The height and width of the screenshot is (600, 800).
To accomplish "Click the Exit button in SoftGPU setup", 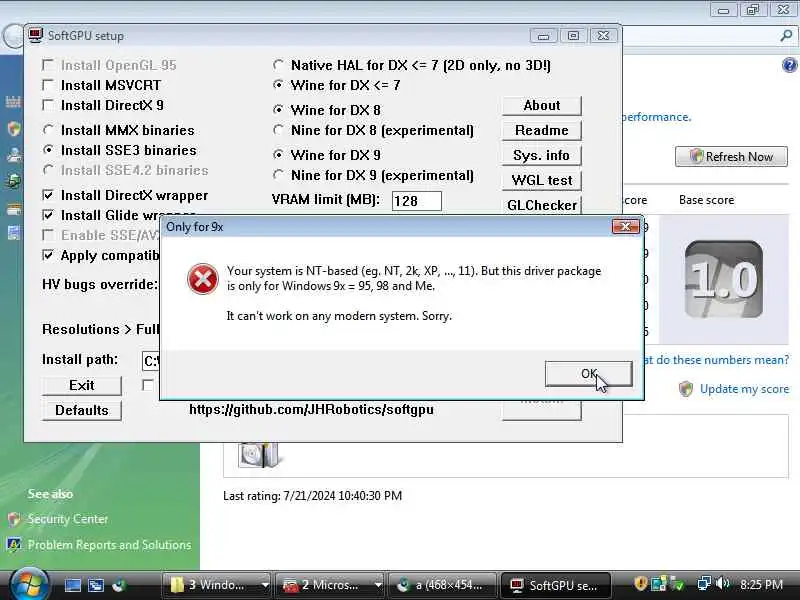I will click(x=82, y=385).
